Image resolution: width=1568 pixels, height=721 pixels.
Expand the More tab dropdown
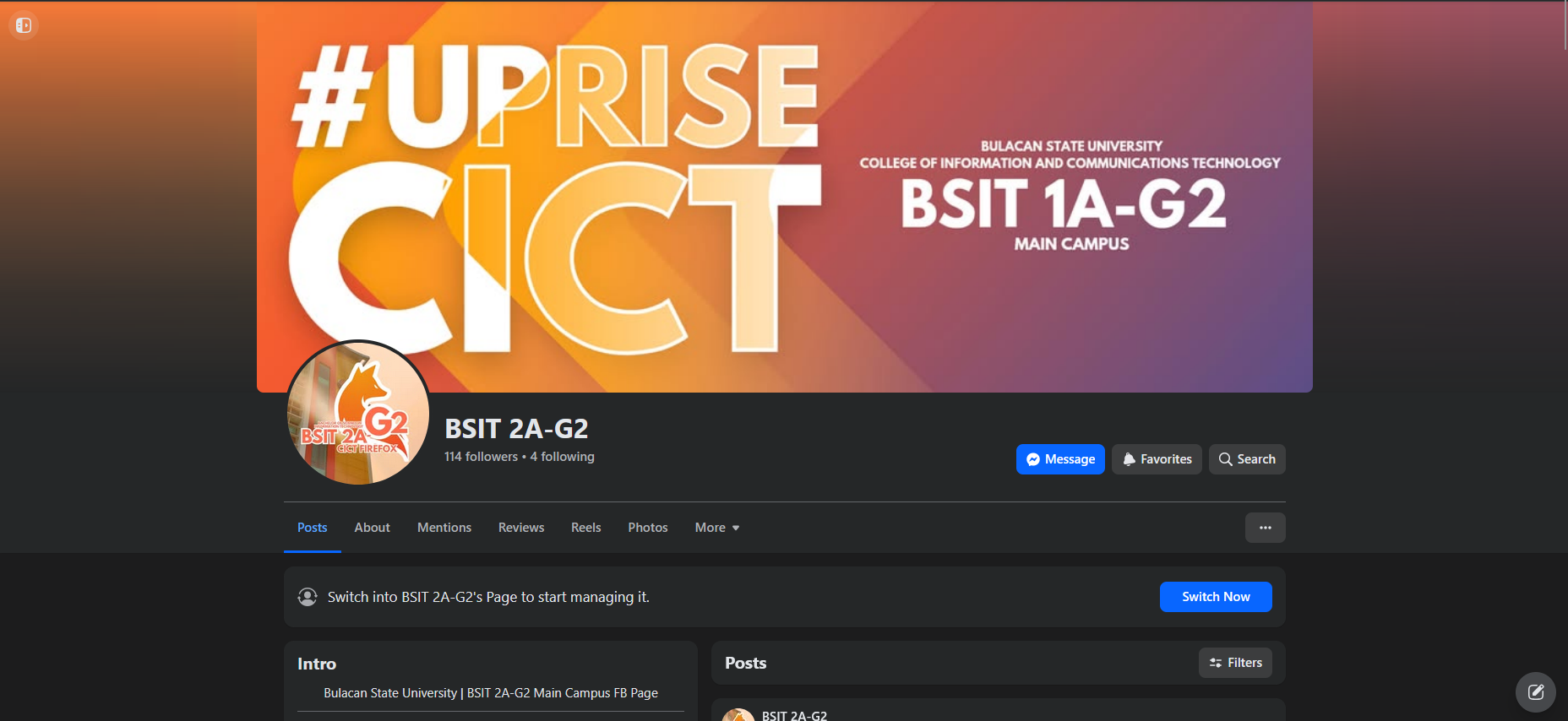pyautogui.click(x=717, y=528)
